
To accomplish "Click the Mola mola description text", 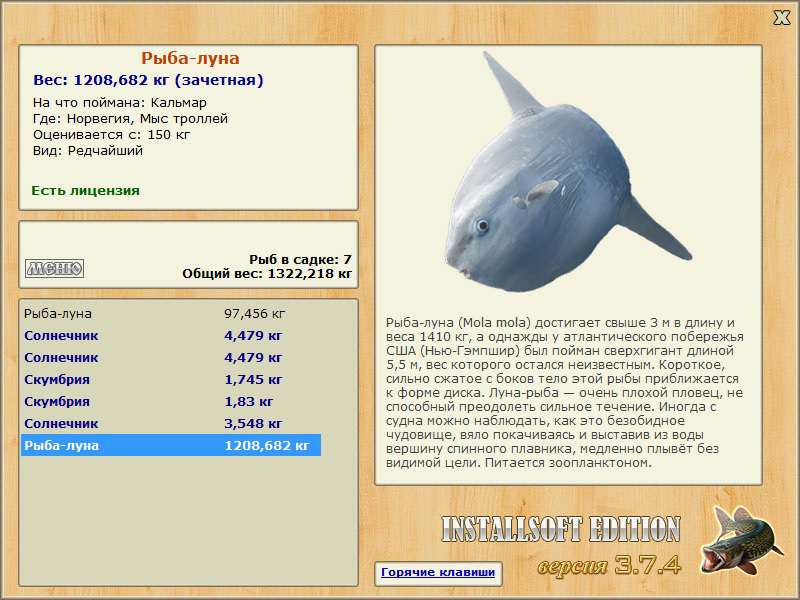I will click(x=565, y=393).
